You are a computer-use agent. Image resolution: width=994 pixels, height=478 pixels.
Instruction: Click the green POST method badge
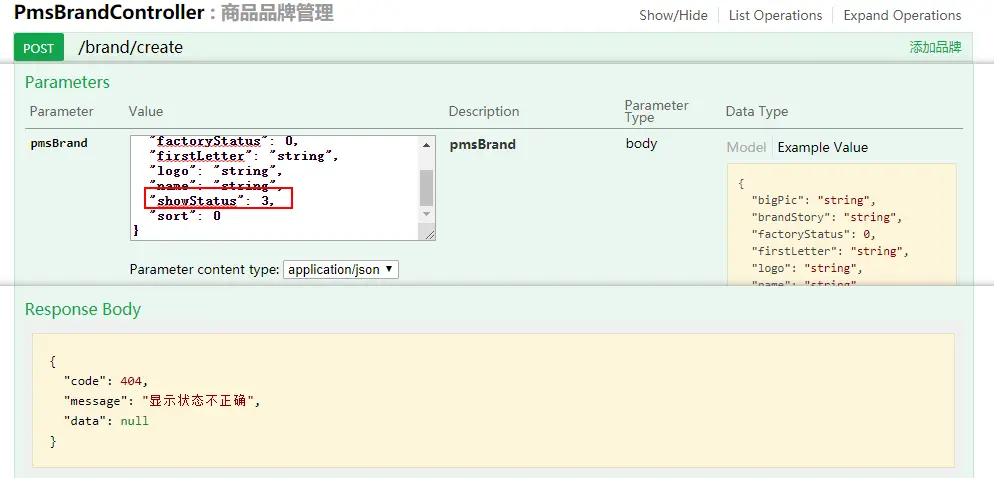click(39, 48)
